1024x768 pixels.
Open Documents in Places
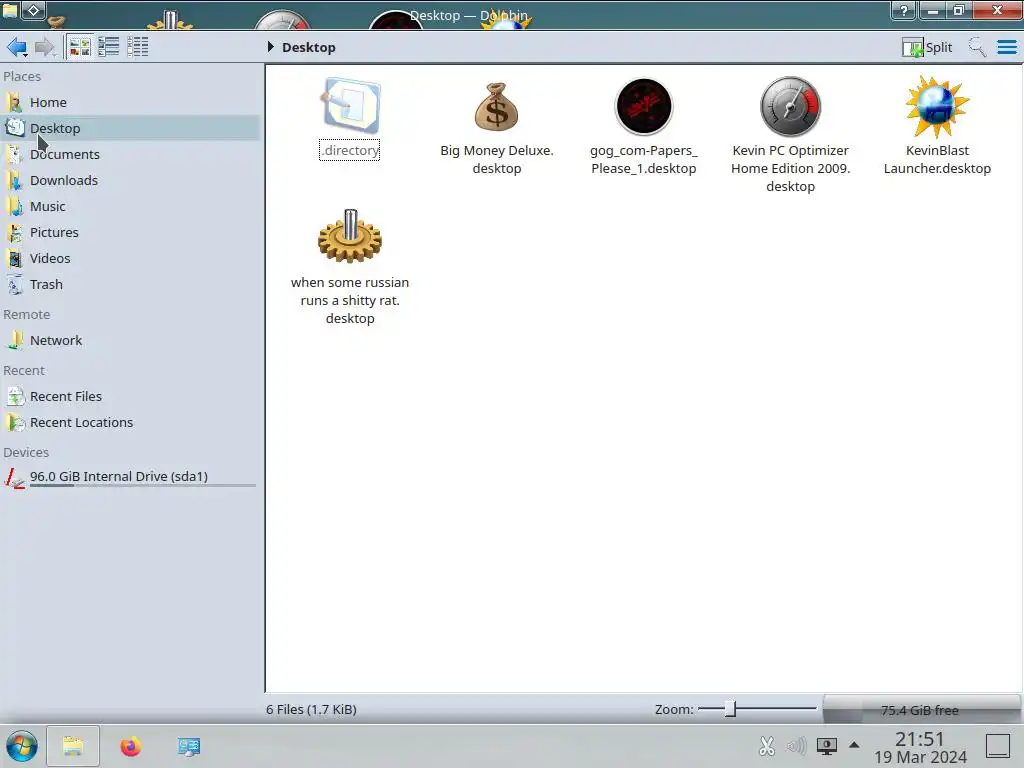pos(131,154)
